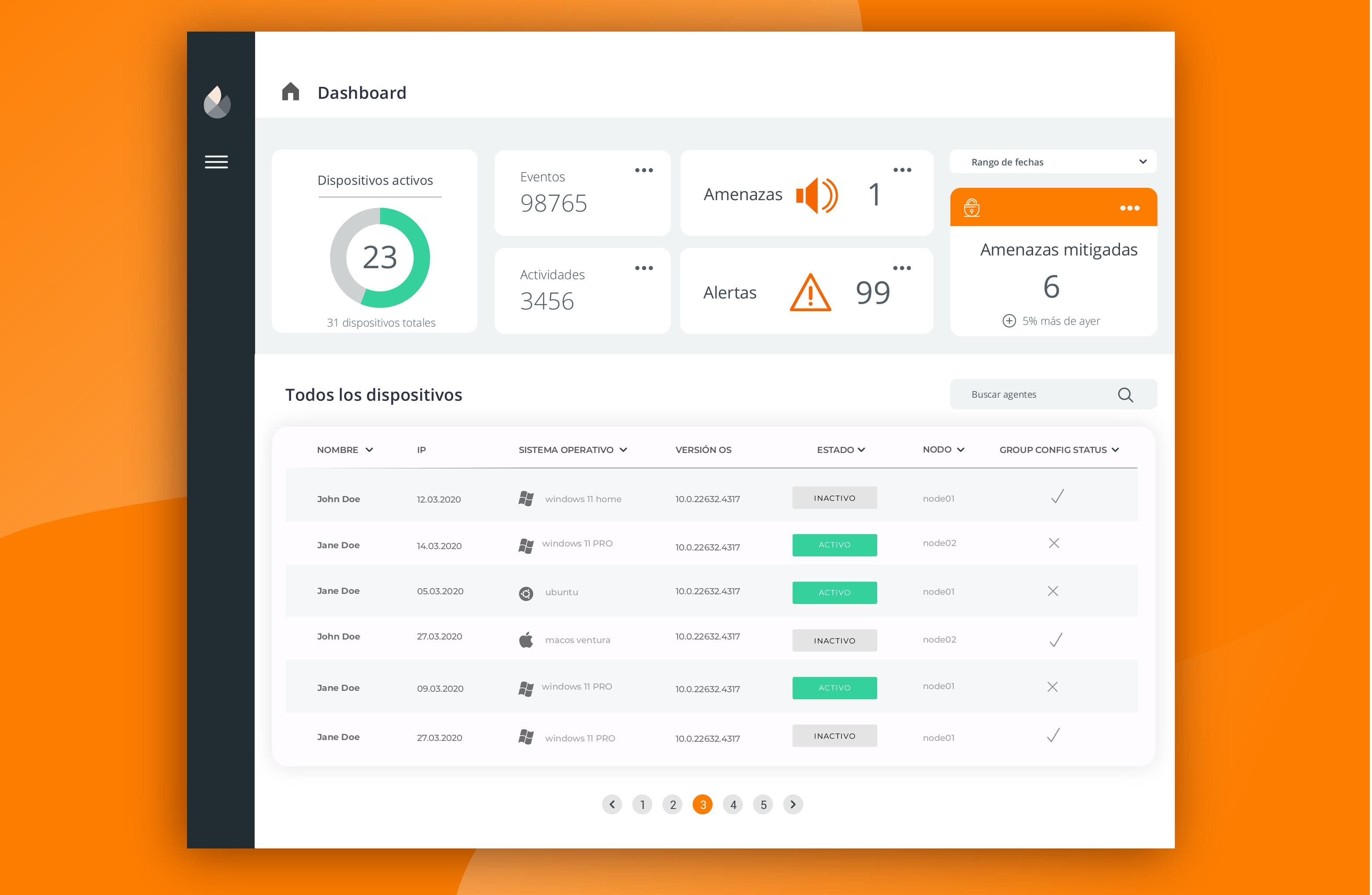Select page 4 in pagination
Screen dimensions: 1372x895
click(733, 805)
